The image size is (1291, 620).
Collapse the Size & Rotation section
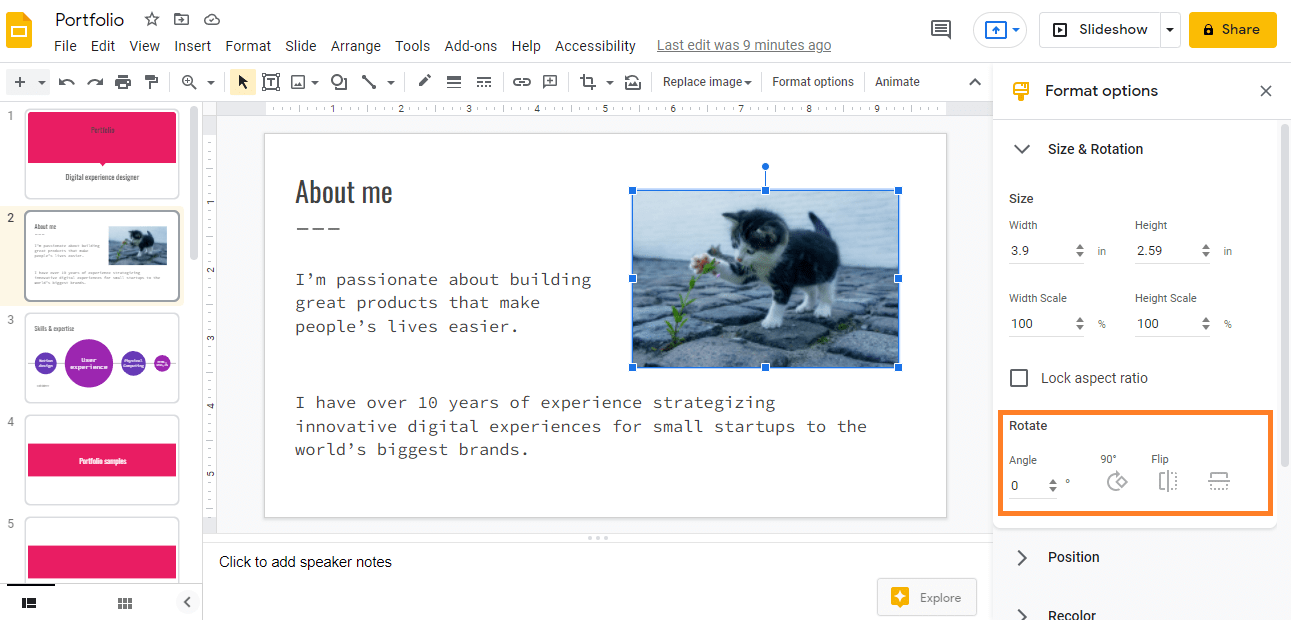coord(1021,148)
